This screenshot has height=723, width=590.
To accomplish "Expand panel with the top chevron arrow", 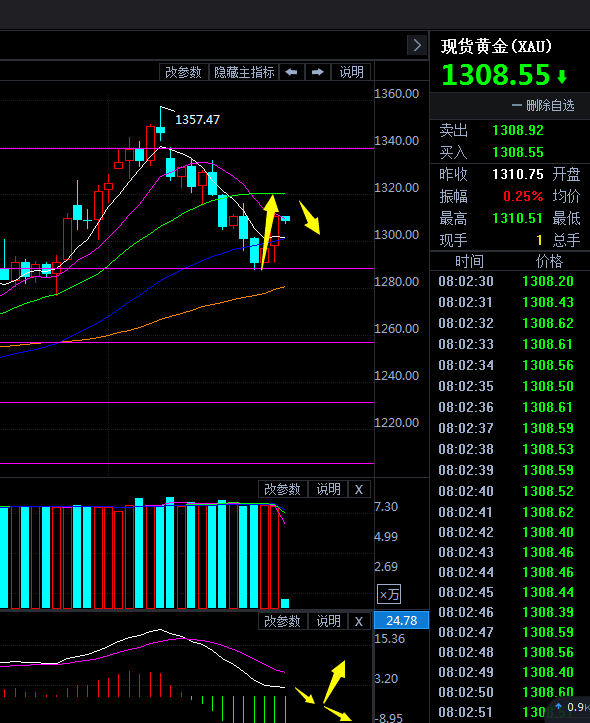I will [x=417, y=45].
